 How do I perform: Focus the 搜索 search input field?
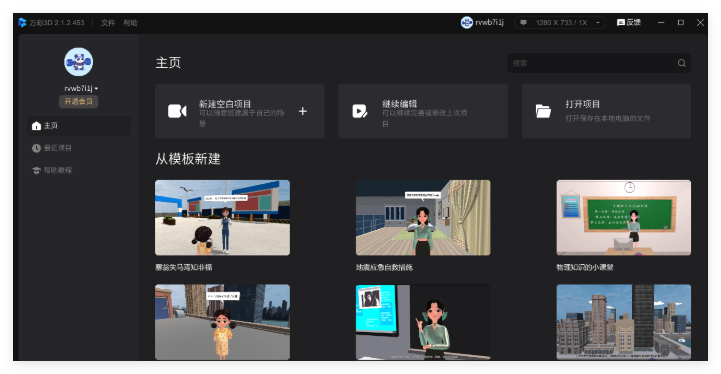pos(599,63)
